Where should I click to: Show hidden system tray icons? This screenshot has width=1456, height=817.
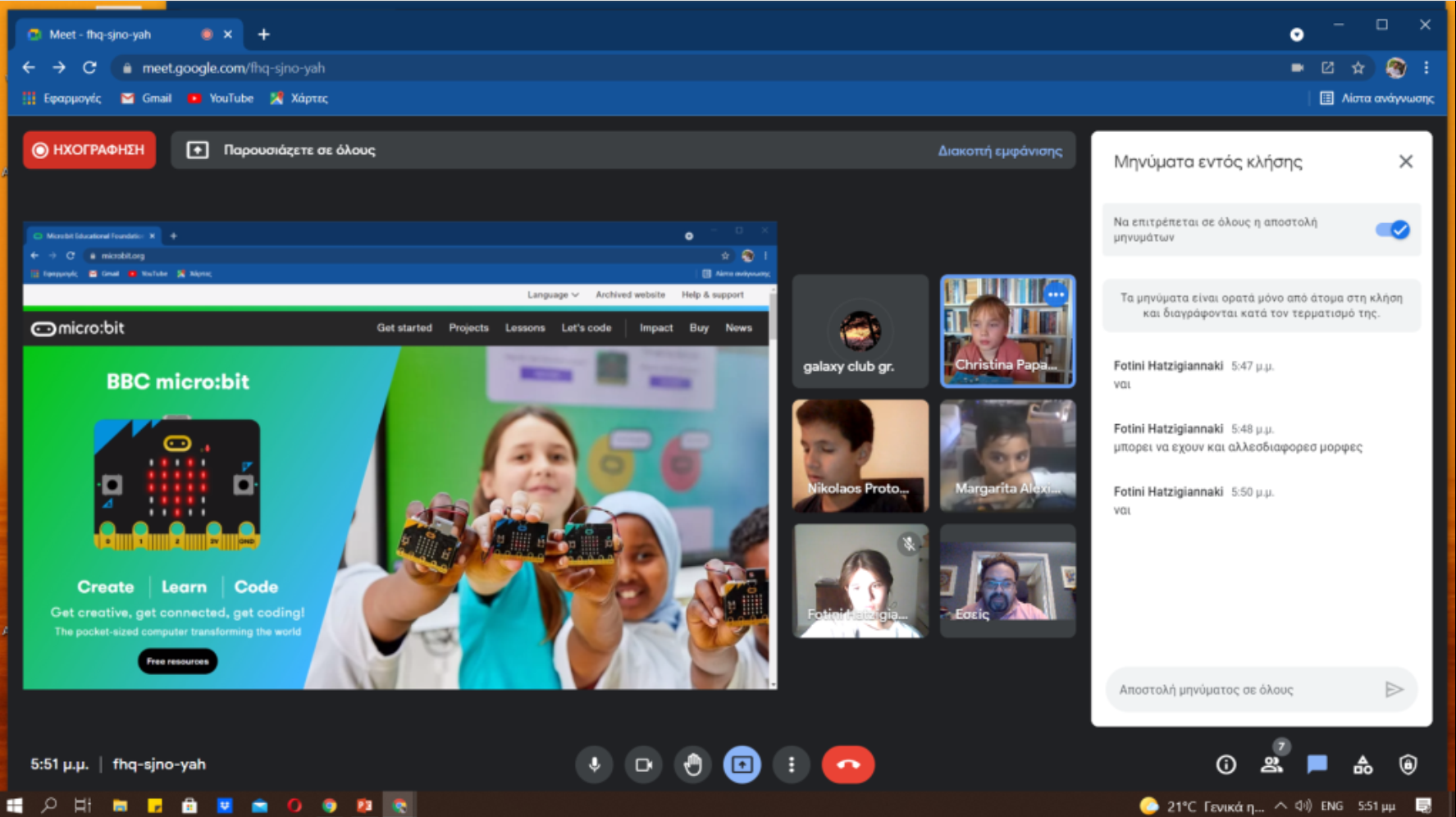(x=1280, y=806)
